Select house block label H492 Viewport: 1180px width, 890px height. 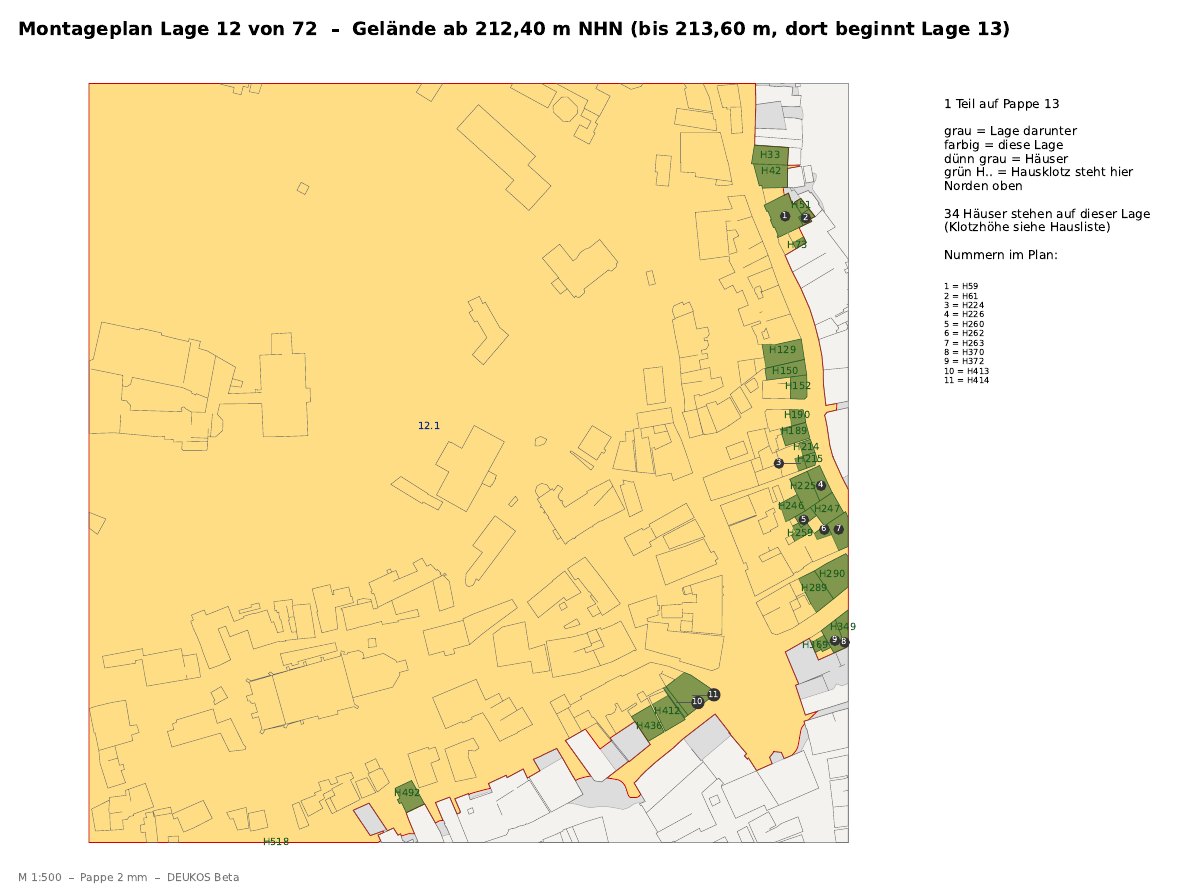407,792
